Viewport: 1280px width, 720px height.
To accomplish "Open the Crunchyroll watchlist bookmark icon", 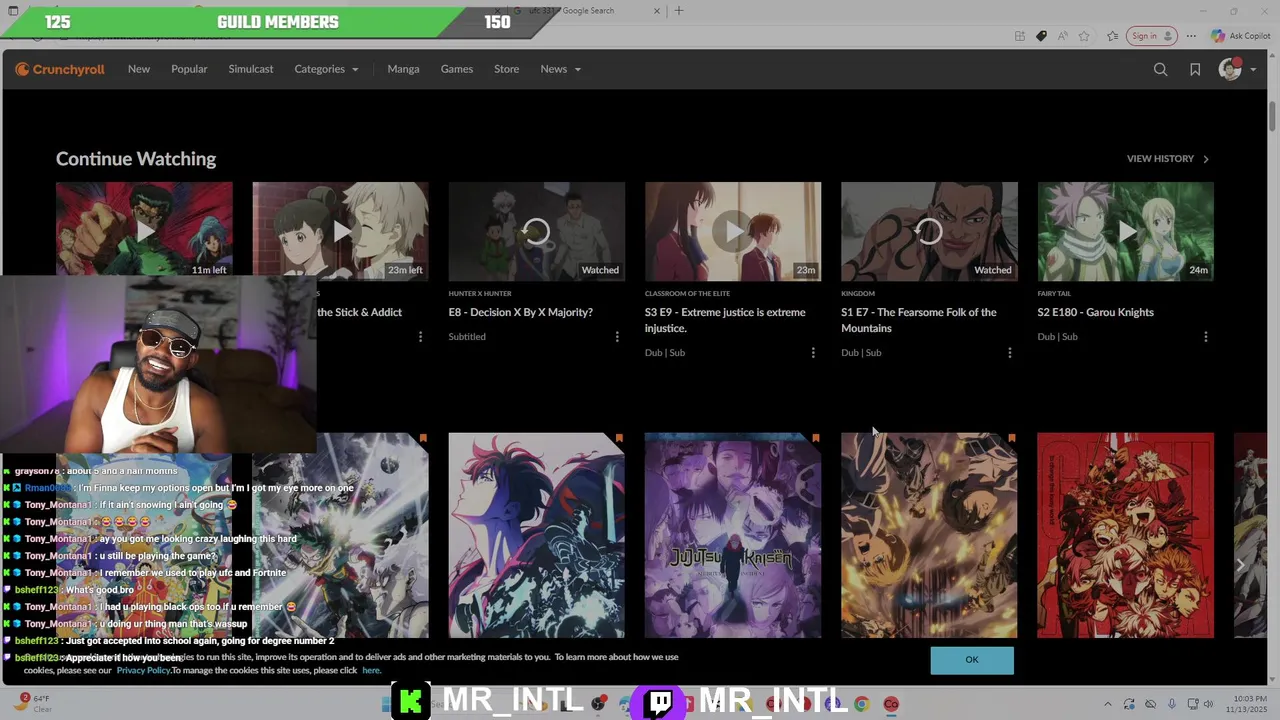I will (x=1195, y=69).
